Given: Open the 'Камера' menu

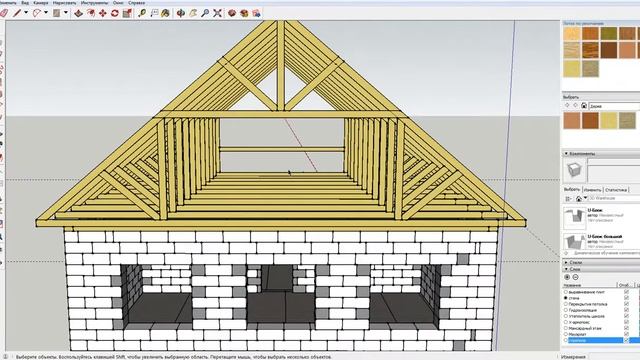Looking at the screenshot, I should [x=41, y=3].
